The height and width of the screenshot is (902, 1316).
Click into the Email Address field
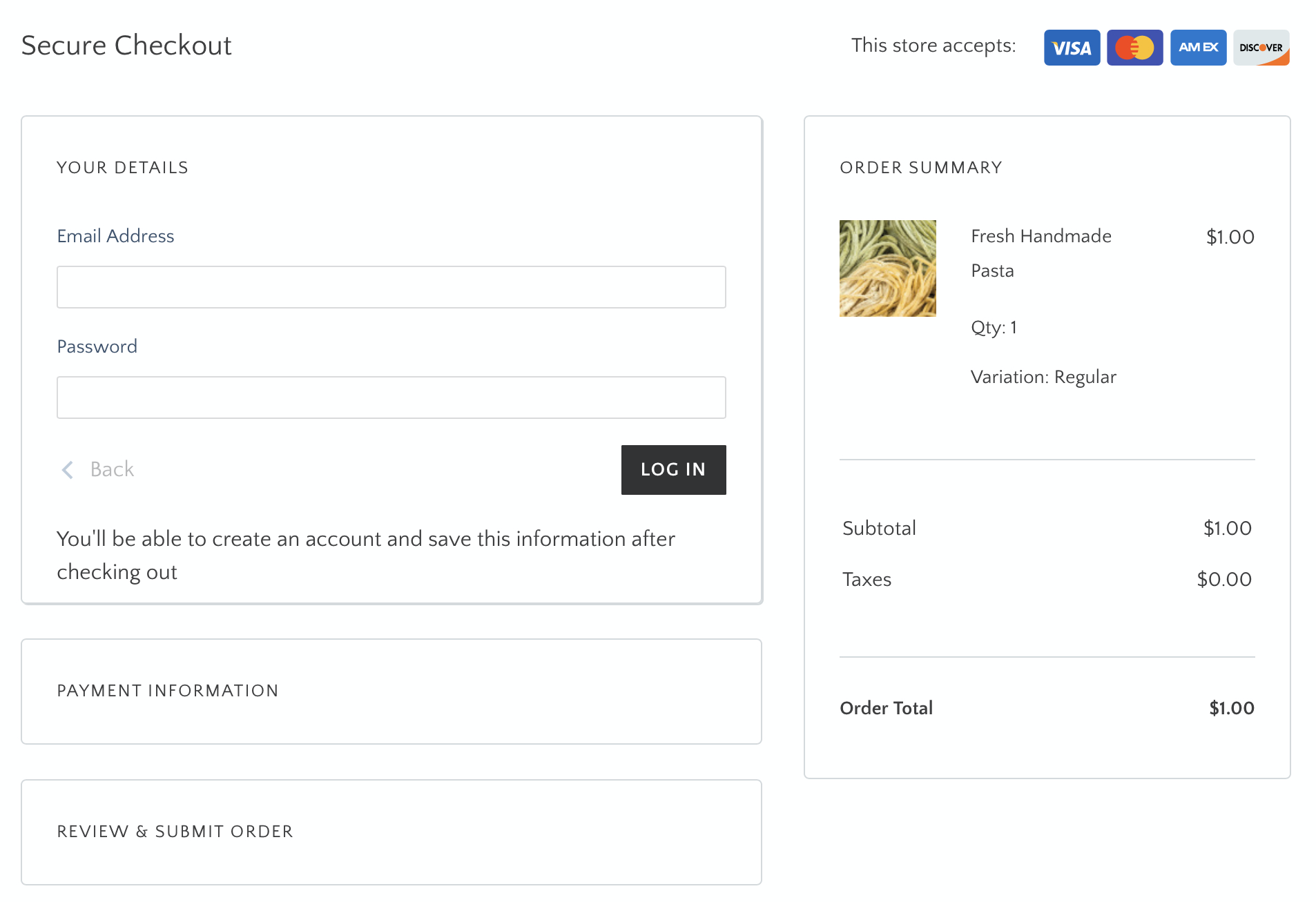[x=391, y=287]
